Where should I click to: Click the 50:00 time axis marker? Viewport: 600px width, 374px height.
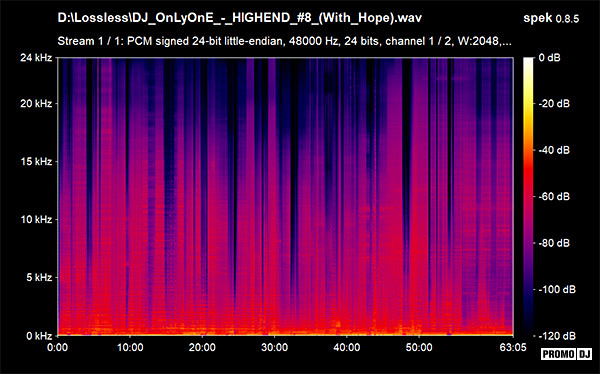tap(419, 348)
